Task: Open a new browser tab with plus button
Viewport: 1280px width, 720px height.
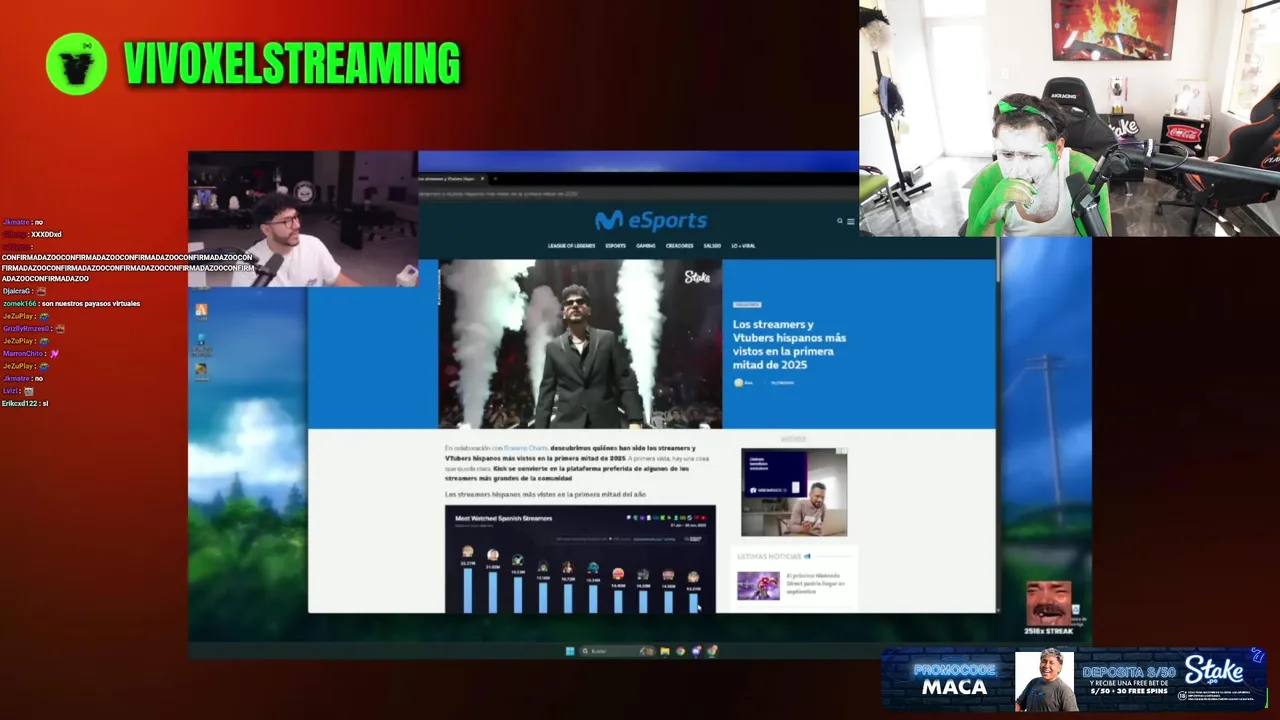Action: coord(494,178)
